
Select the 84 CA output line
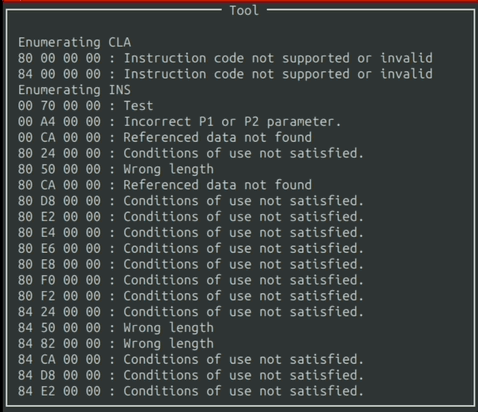(x=191, y=359)
